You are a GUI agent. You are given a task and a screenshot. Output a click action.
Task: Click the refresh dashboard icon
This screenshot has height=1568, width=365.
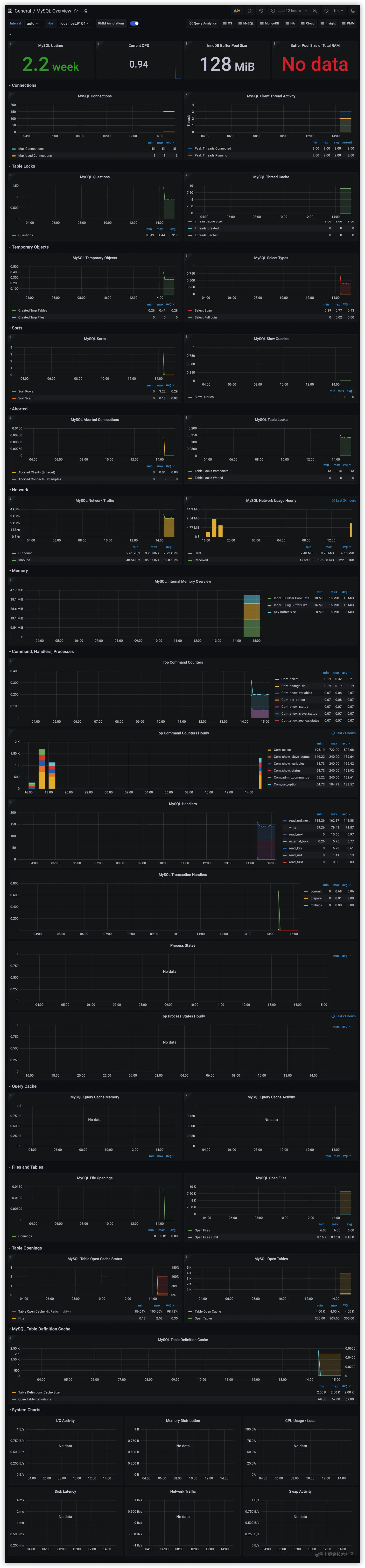click(x=326, y=10)
